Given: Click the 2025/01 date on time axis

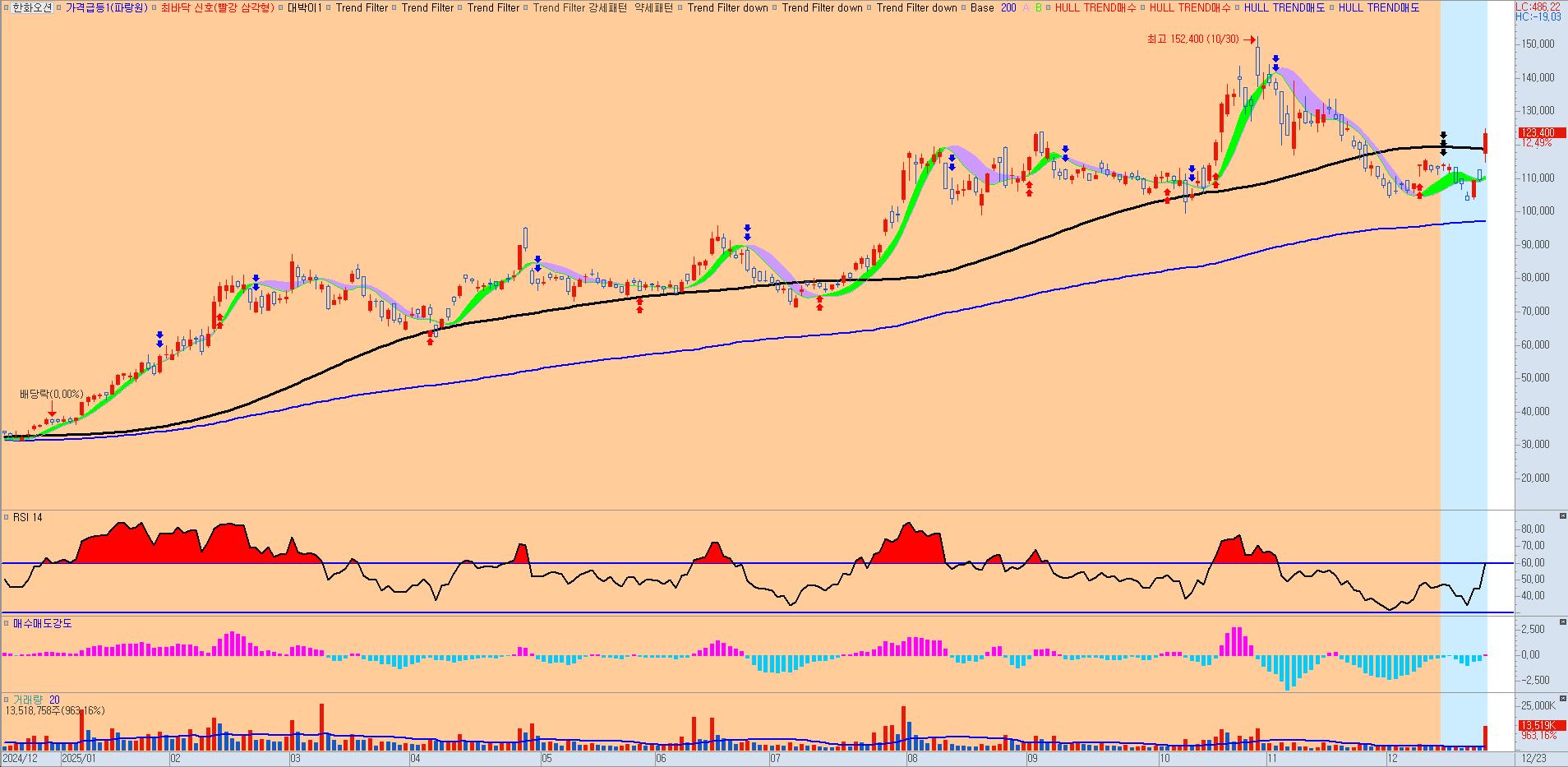Looking at the screenshot, I should 79,759.
